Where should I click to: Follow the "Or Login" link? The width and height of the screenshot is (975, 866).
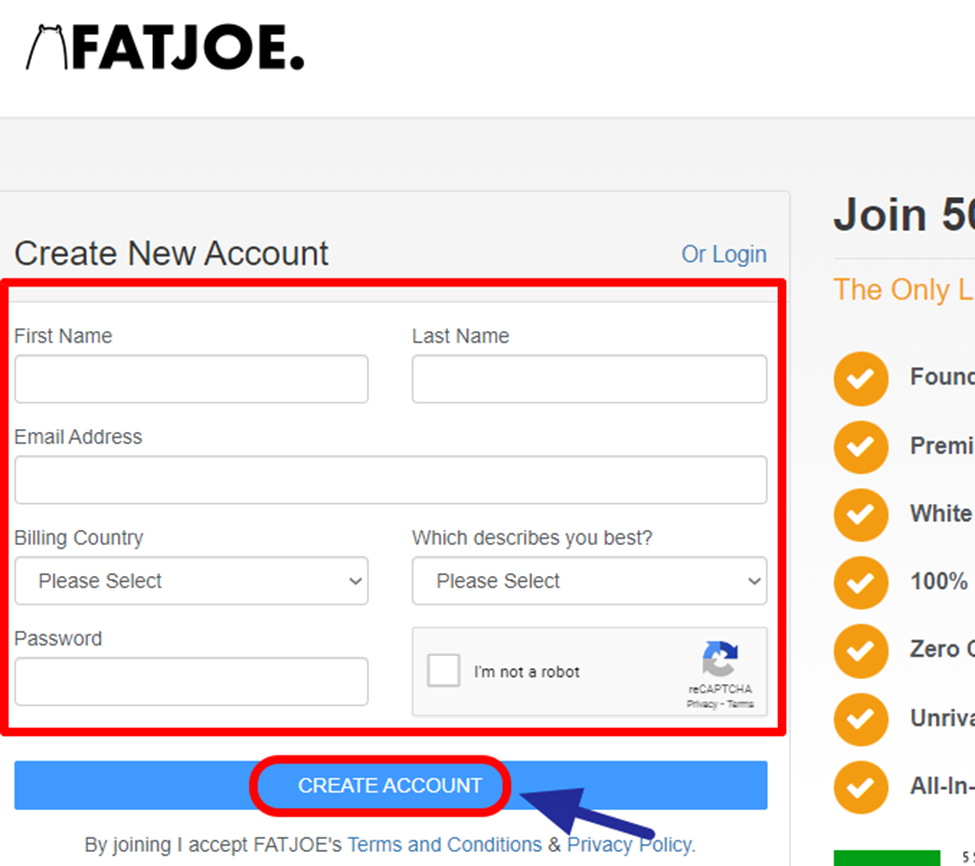point(724,254)
